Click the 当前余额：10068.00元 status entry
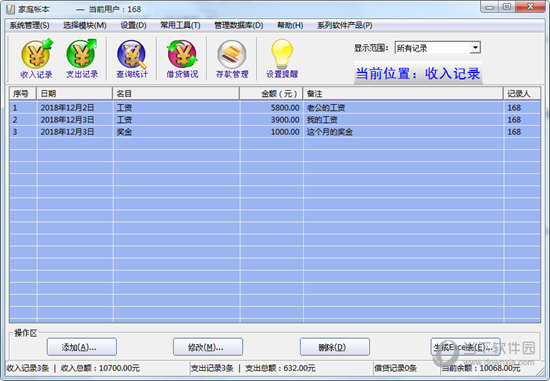The height and width of the screenshot is (381, 550). click(481, 368)
